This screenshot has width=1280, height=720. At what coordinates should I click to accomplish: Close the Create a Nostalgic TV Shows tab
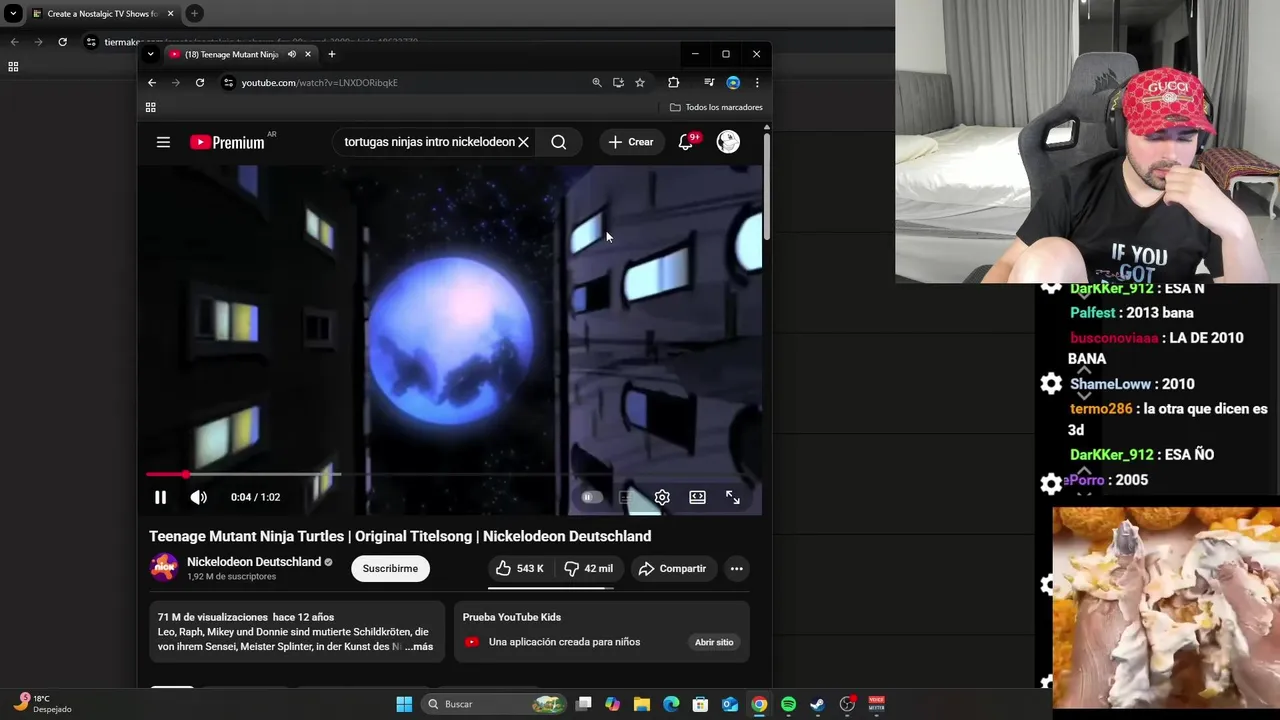click(x=170, y=14)
